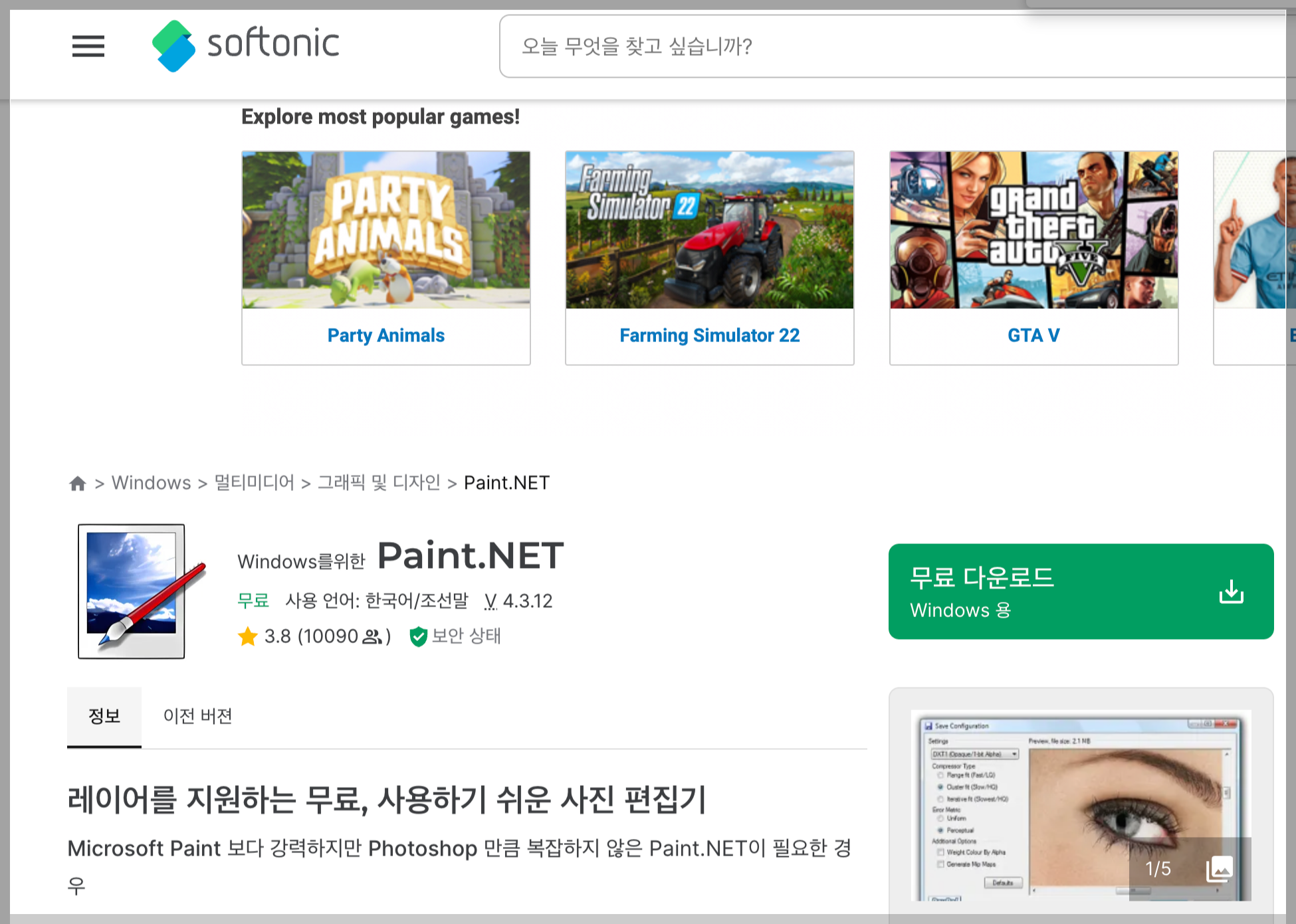The height and width of the screenshot is (924, 1296).
Task: Click the Paint.NET breadcrumb entry
Action: coord(507,483)
